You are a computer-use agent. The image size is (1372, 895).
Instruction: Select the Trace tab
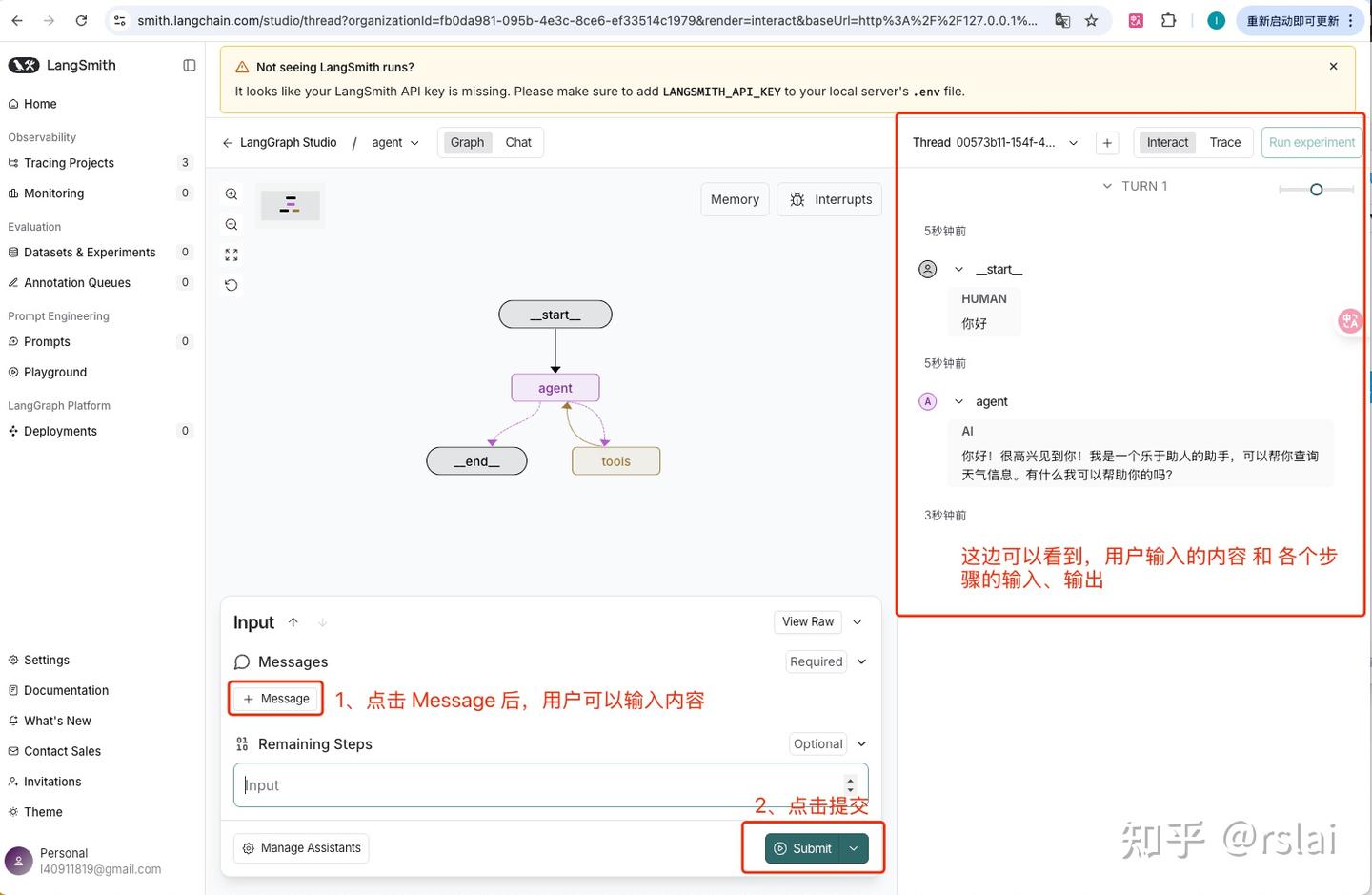[x=1225, y=143]
